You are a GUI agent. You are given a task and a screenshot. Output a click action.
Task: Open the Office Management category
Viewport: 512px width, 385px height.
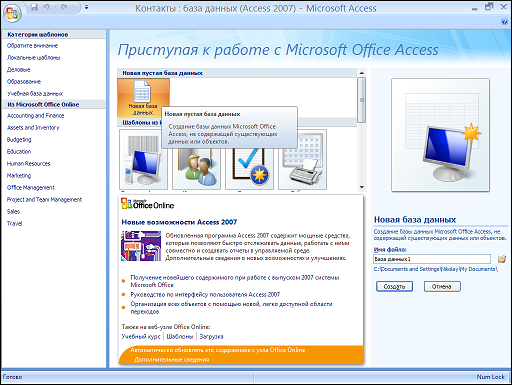pyautogui.click(x=31, y=188)
